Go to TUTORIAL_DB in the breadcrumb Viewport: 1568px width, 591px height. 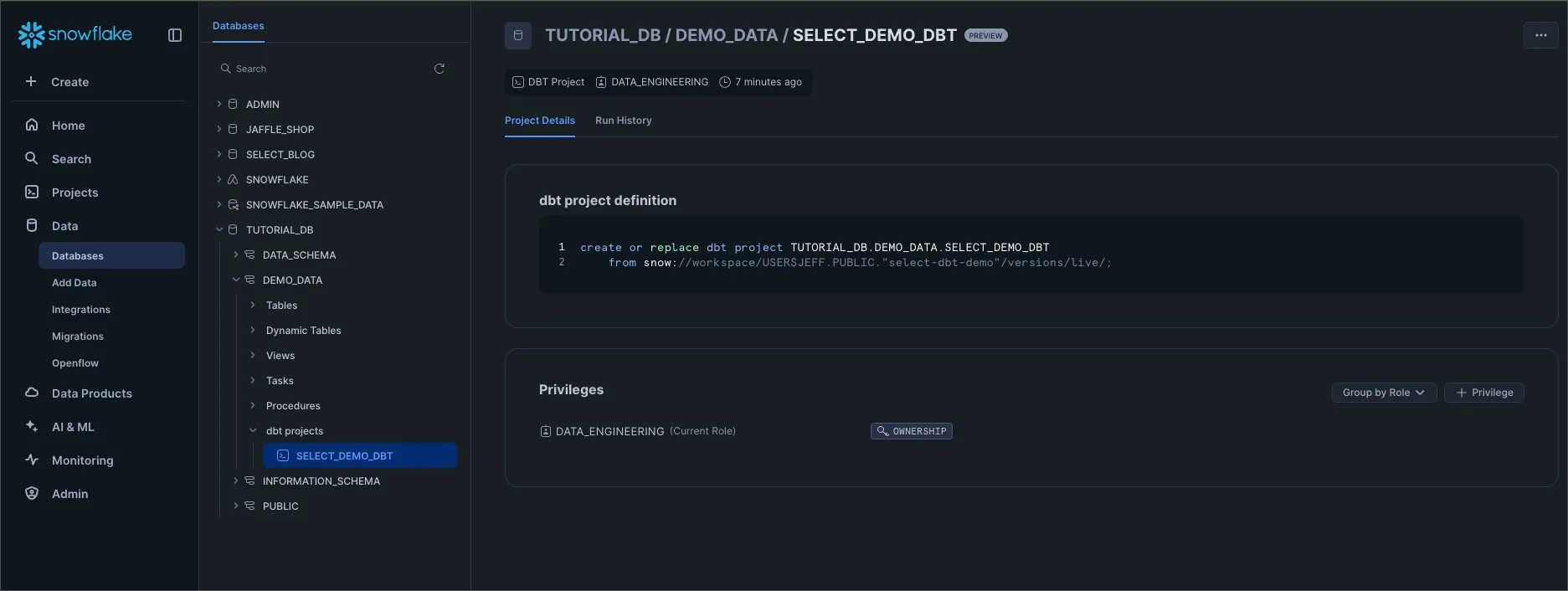pyautogui.click(x=603, y=35)
